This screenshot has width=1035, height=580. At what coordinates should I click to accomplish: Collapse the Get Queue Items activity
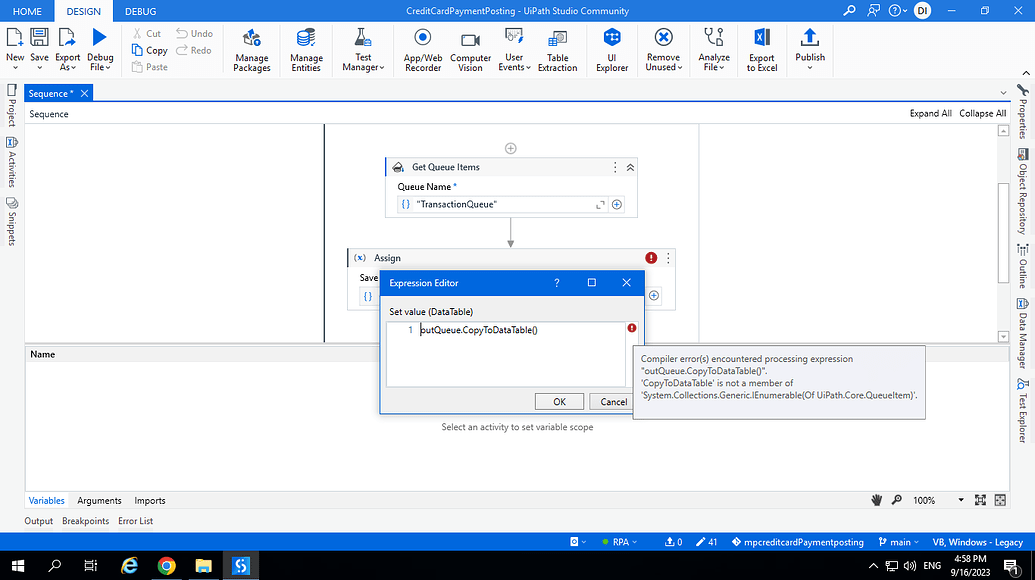pos(628,167)
